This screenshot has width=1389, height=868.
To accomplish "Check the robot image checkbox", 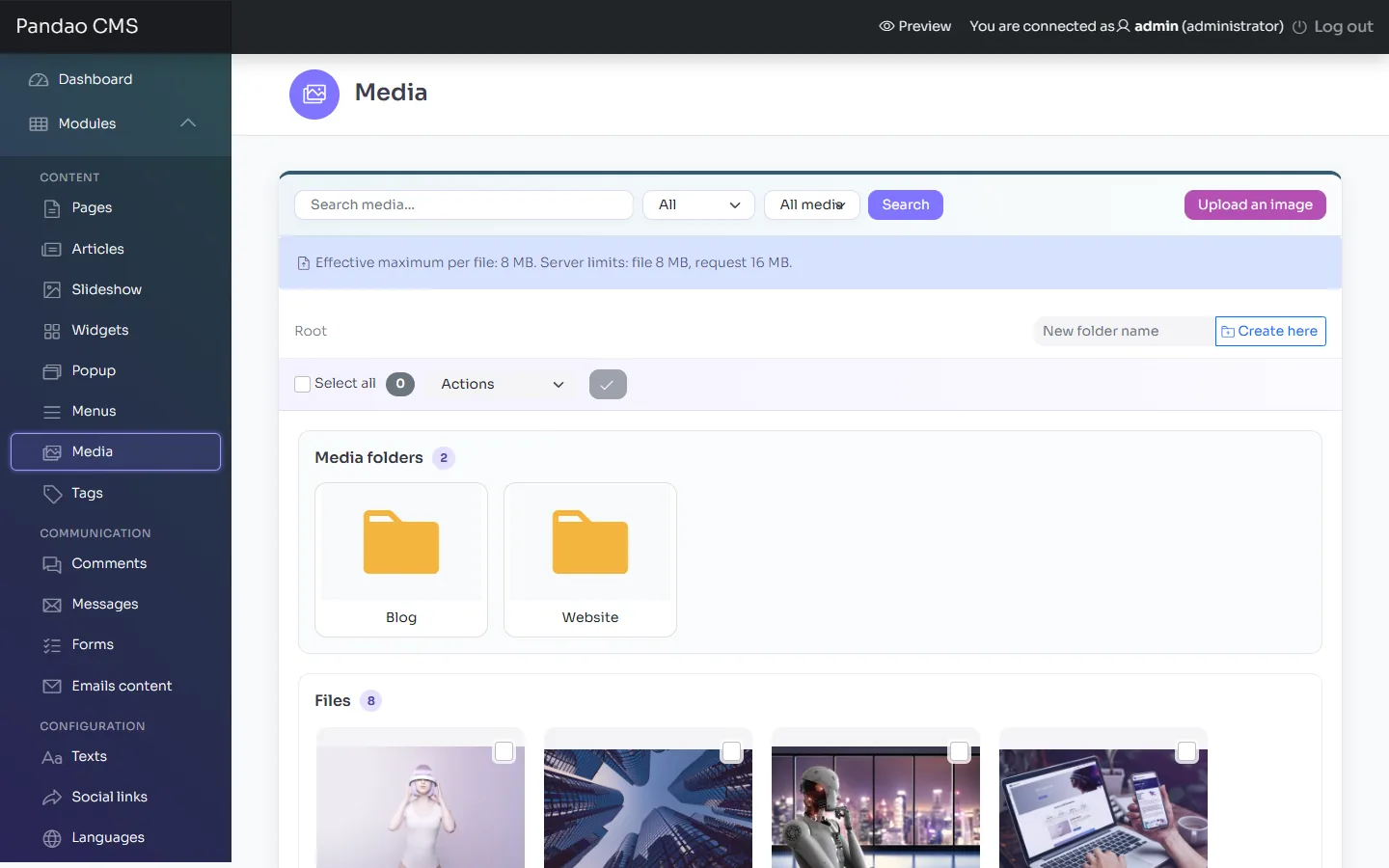I will pos(959,751).
